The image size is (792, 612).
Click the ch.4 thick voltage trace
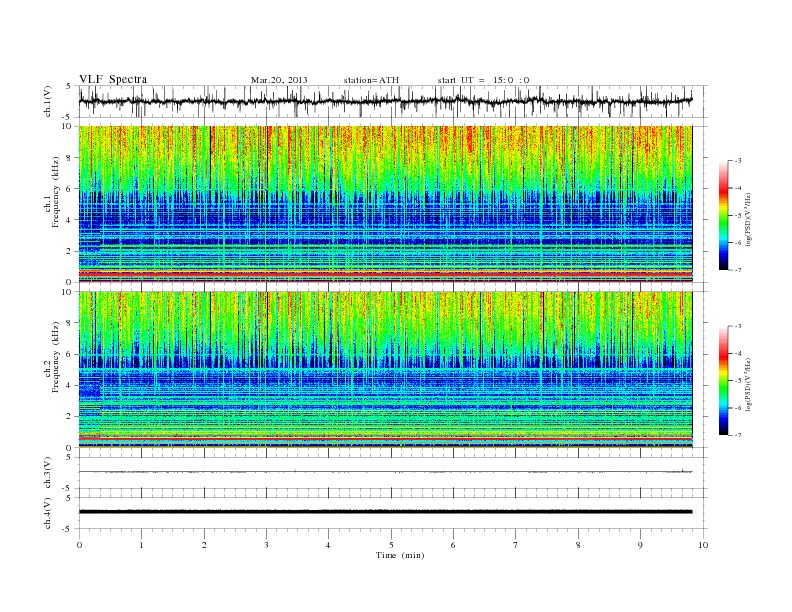(385, 512)
